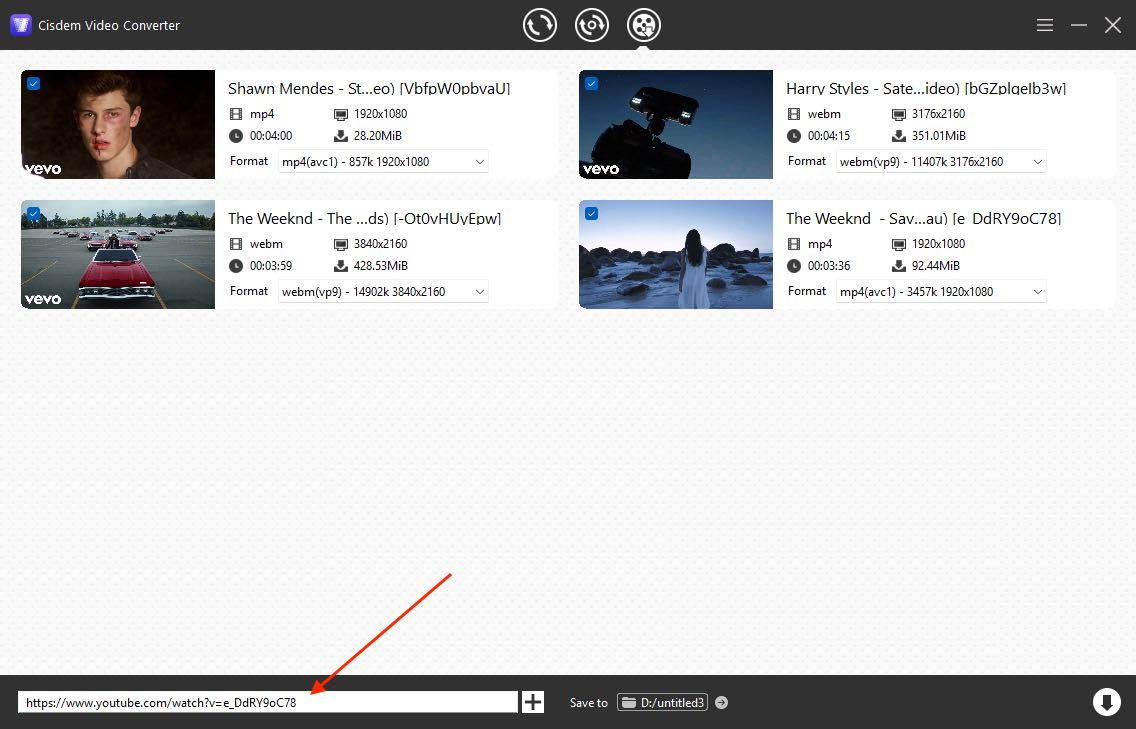
Task: Click the clock icon beside 00:03:36
Action: tap(793, 265)
